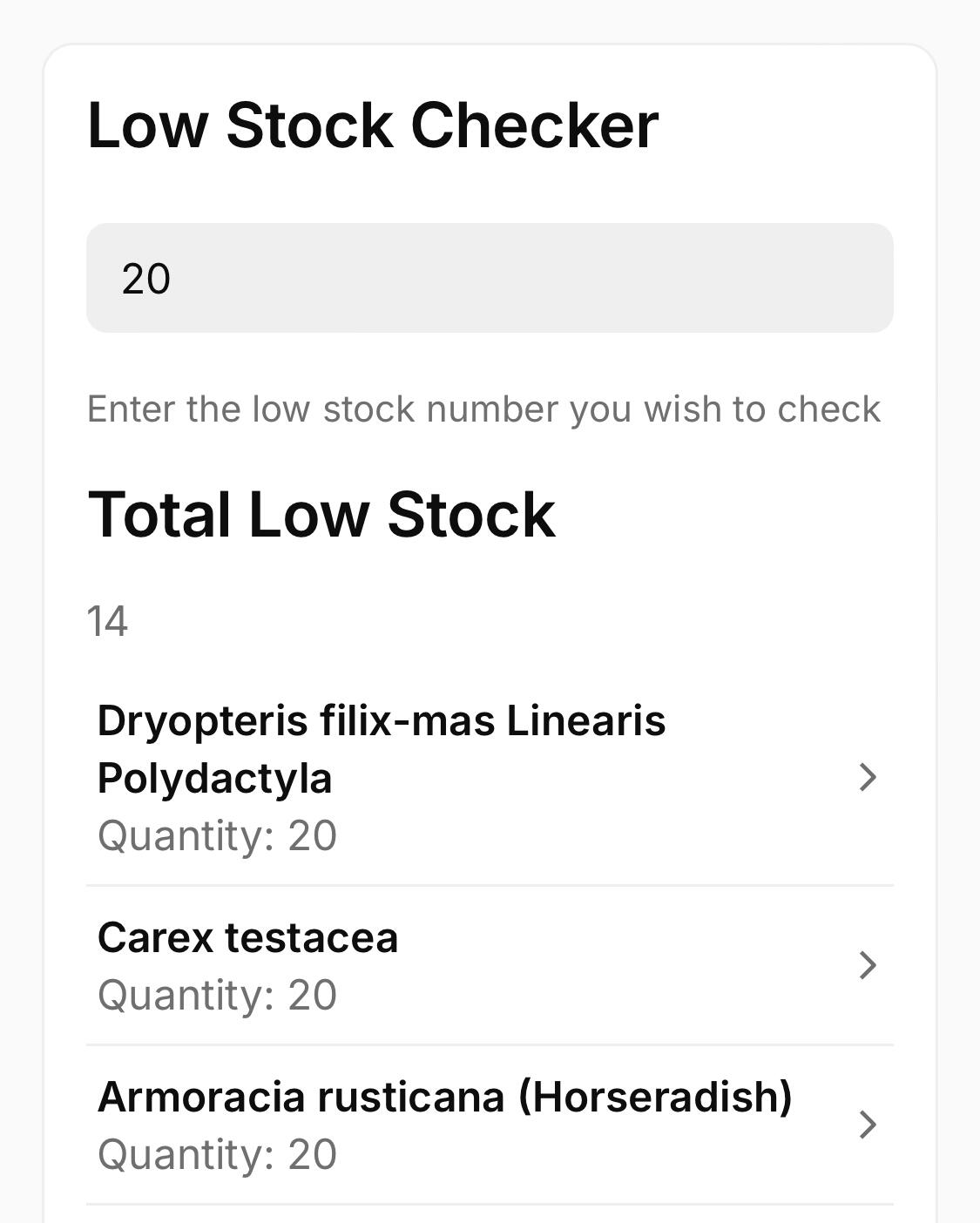Focus the low stock number input field
Viewport: 980px width, 1223px height.
490,278
